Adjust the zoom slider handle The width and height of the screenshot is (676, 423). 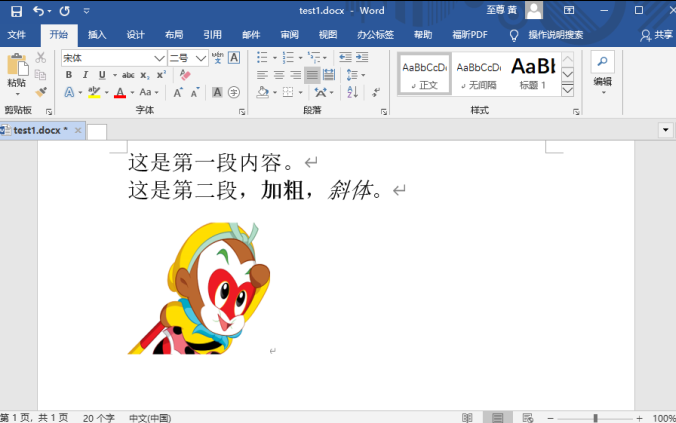[x=595, y=418]
